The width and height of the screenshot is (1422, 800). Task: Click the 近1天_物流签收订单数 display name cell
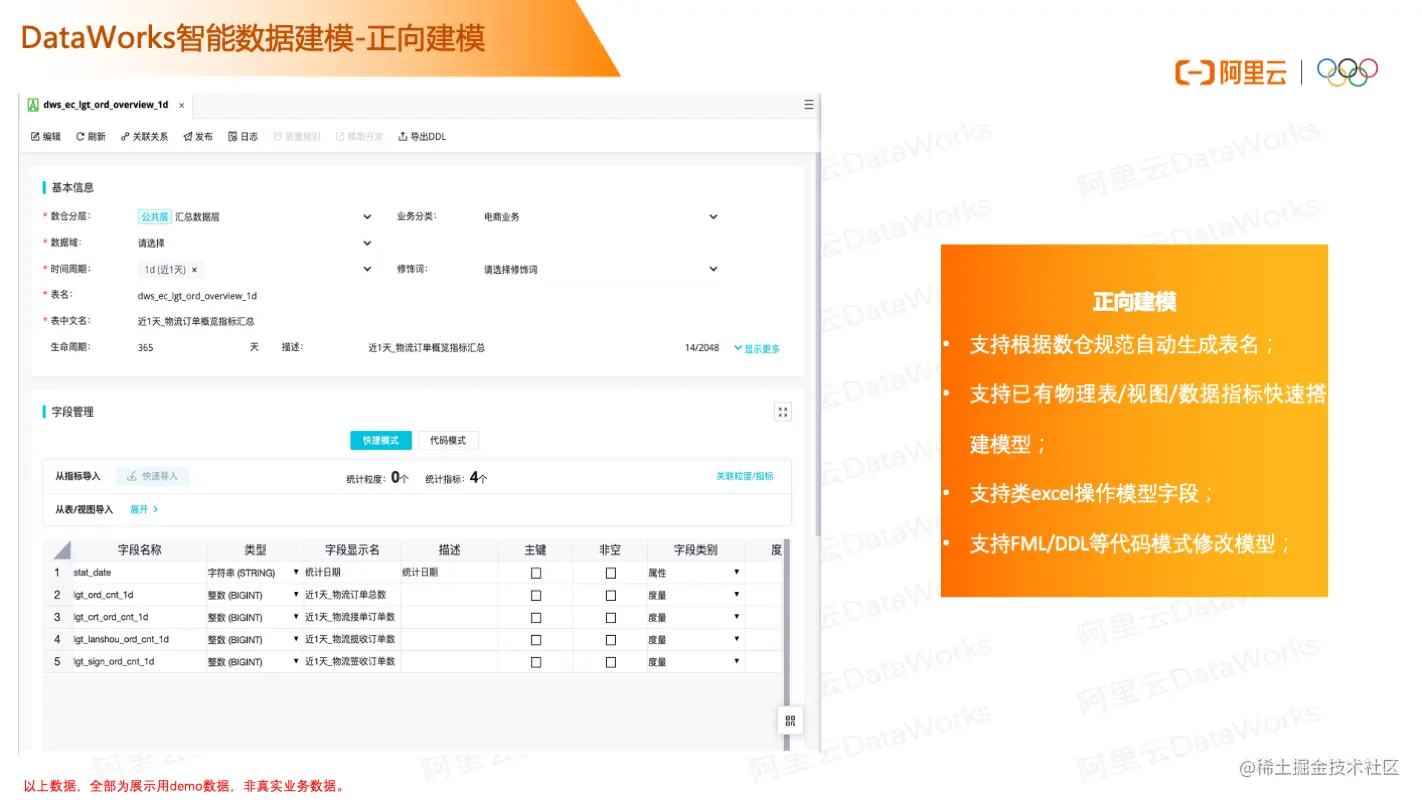(x=352, y=662)
